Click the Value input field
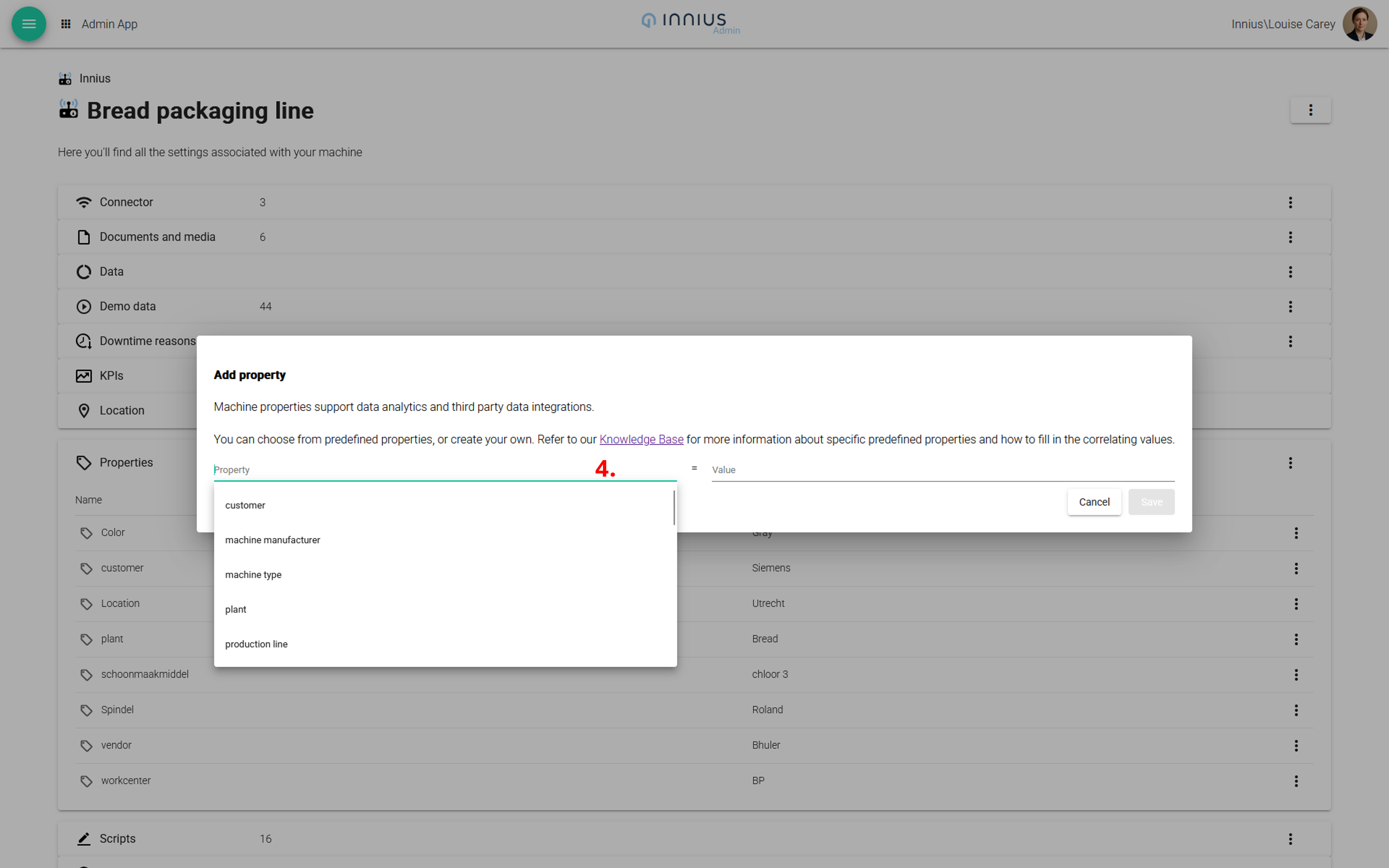This screenshot has width=1389, height=868. tap(942, 470)
